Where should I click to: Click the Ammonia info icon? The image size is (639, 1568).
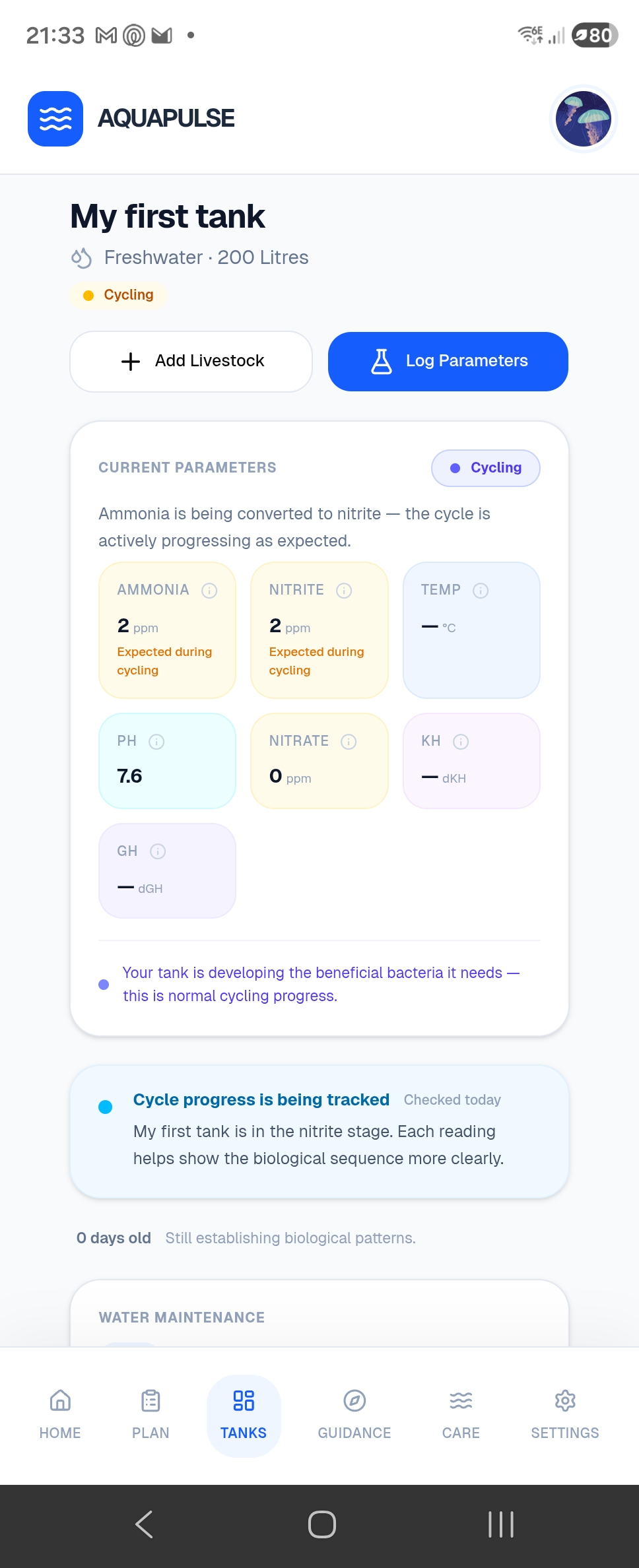tap(209, 591)
